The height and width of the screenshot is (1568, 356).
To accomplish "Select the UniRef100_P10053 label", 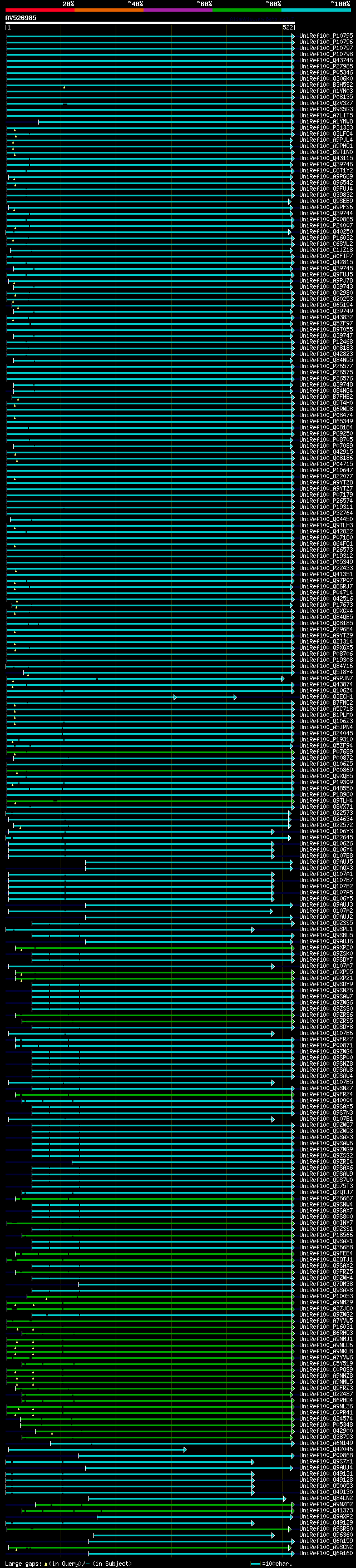I will pyautogui.click(x=326, y=1296).
